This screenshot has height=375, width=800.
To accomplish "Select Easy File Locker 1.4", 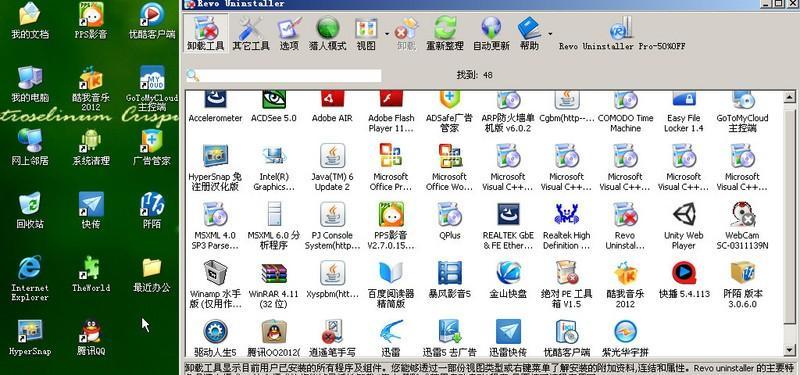I will [x=684, y=112].
